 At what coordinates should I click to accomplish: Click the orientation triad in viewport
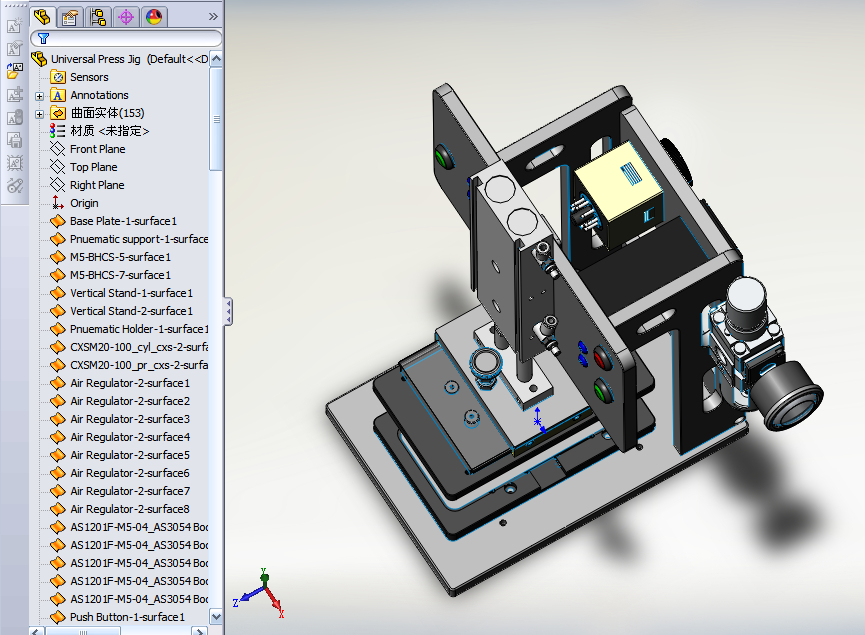click(x=259, y=594)
